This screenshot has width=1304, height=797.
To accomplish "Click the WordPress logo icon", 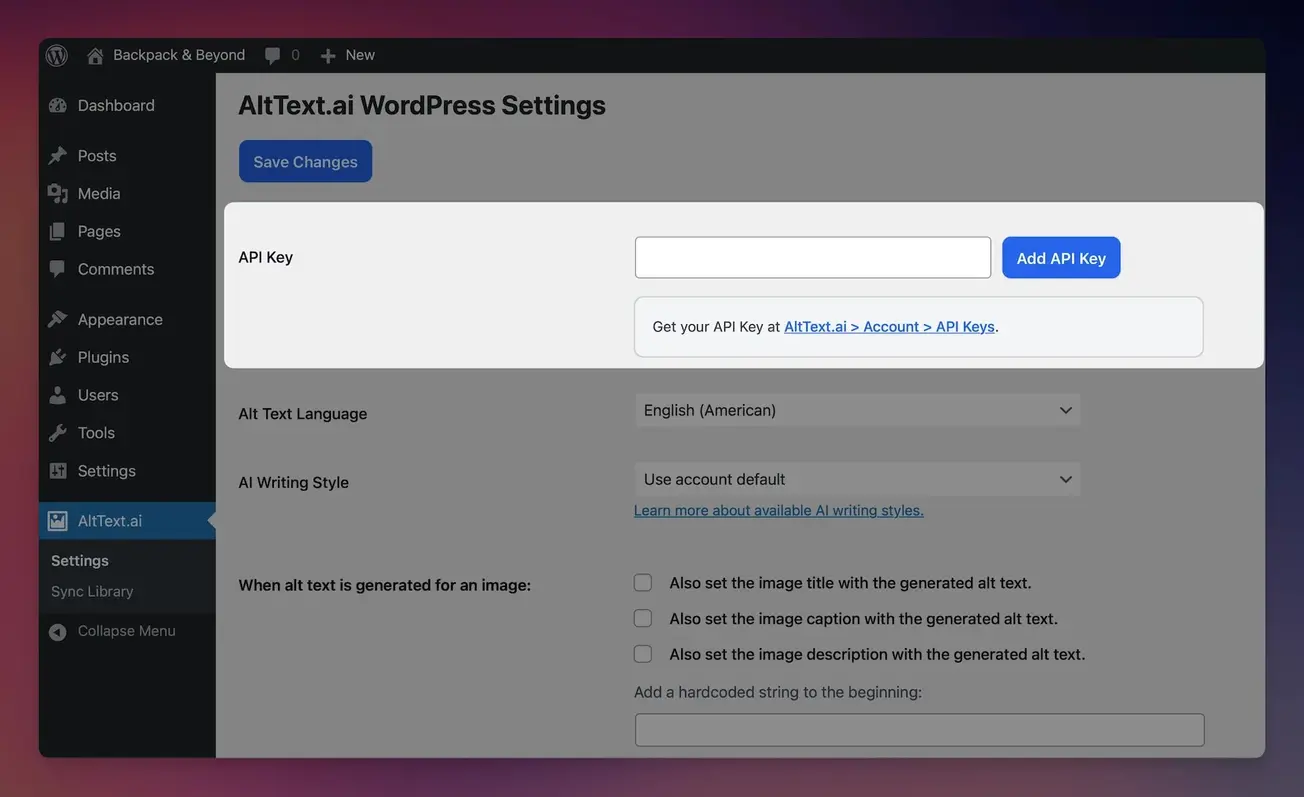I will pyautogui.click(x=57, y=55).
